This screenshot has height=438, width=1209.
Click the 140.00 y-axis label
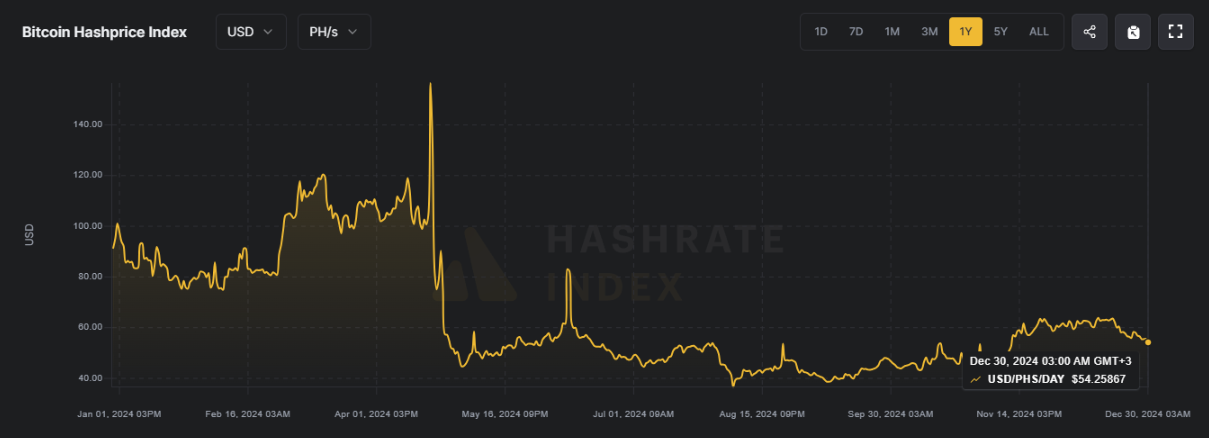89,124
